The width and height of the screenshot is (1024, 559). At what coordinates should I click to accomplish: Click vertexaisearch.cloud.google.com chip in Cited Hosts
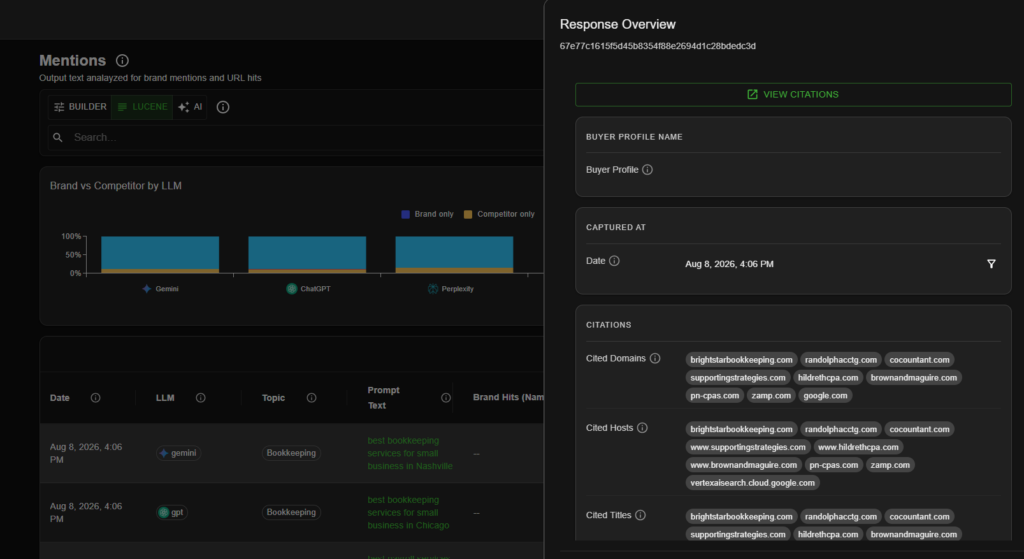coord(752,483)
